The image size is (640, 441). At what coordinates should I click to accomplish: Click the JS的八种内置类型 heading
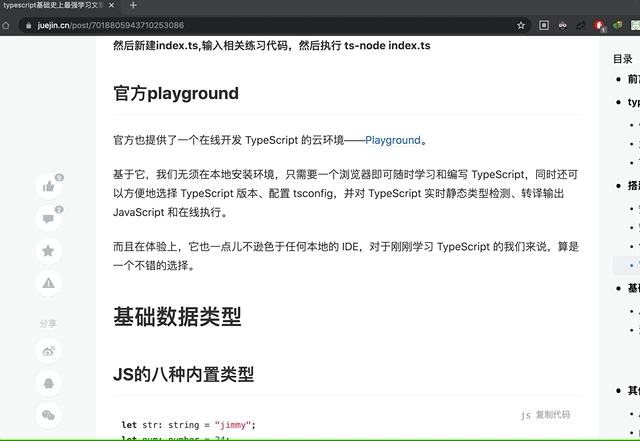coord(183,374)
